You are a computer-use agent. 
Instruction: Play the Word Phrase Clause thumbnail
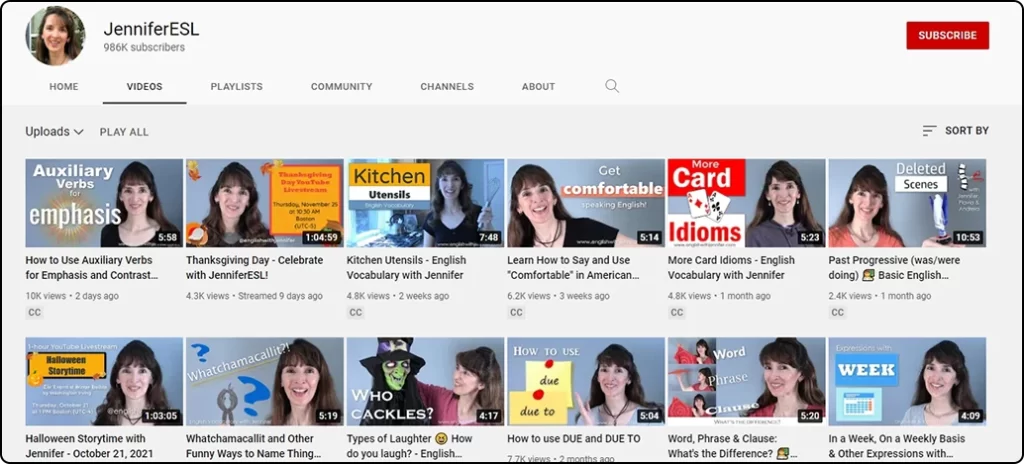pos(747,382)
